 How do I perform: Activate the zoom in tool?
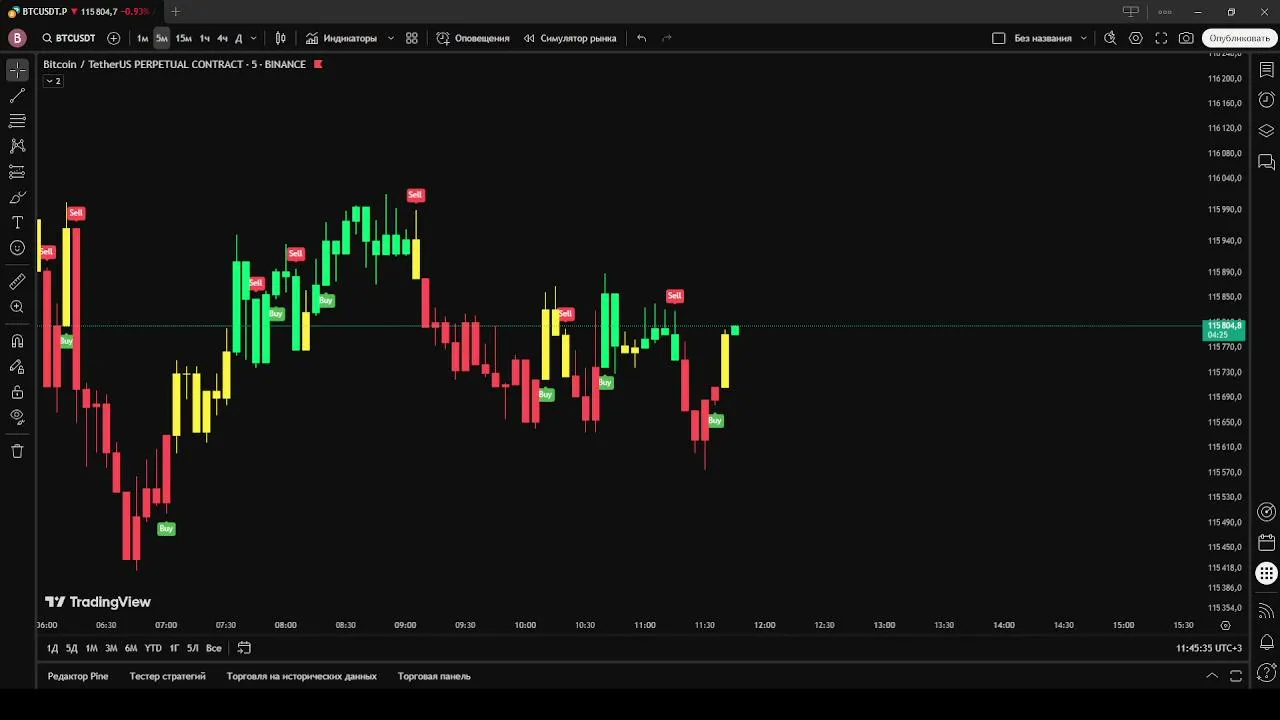[x=17, y=307]
